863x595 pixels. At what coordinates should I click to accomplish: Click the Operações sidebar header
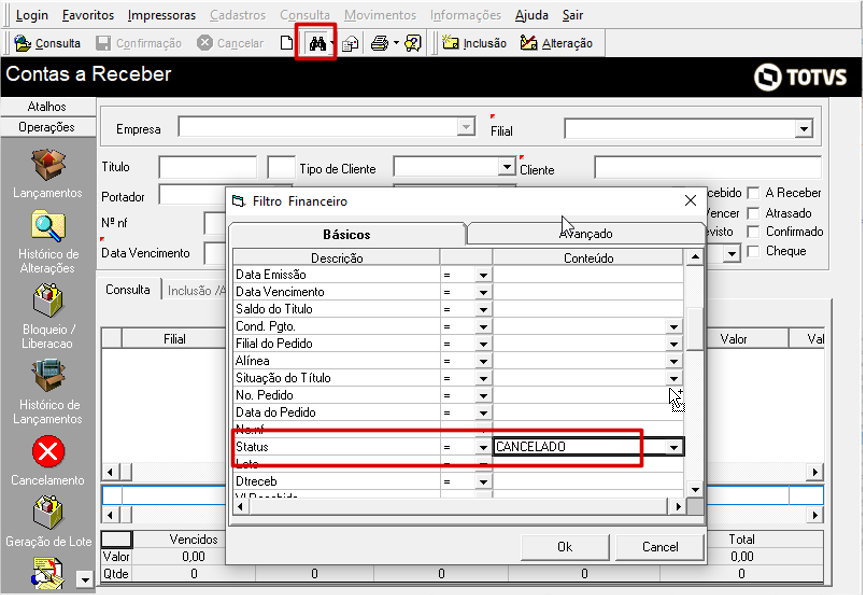click(x=47, y=127)
